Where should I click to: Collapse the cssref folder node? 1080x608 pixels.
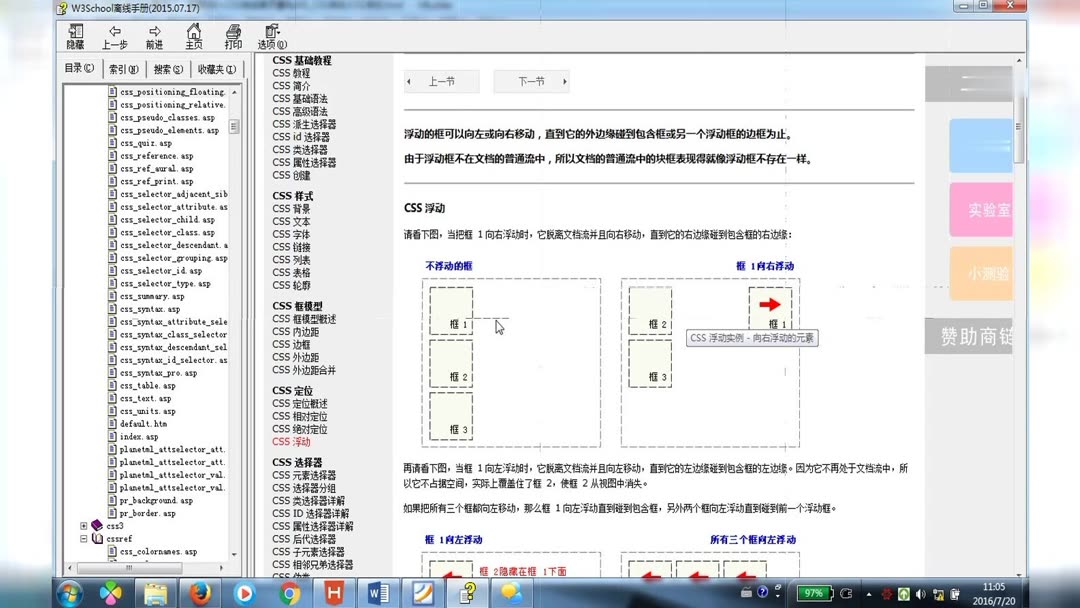(x=84, y=537)
